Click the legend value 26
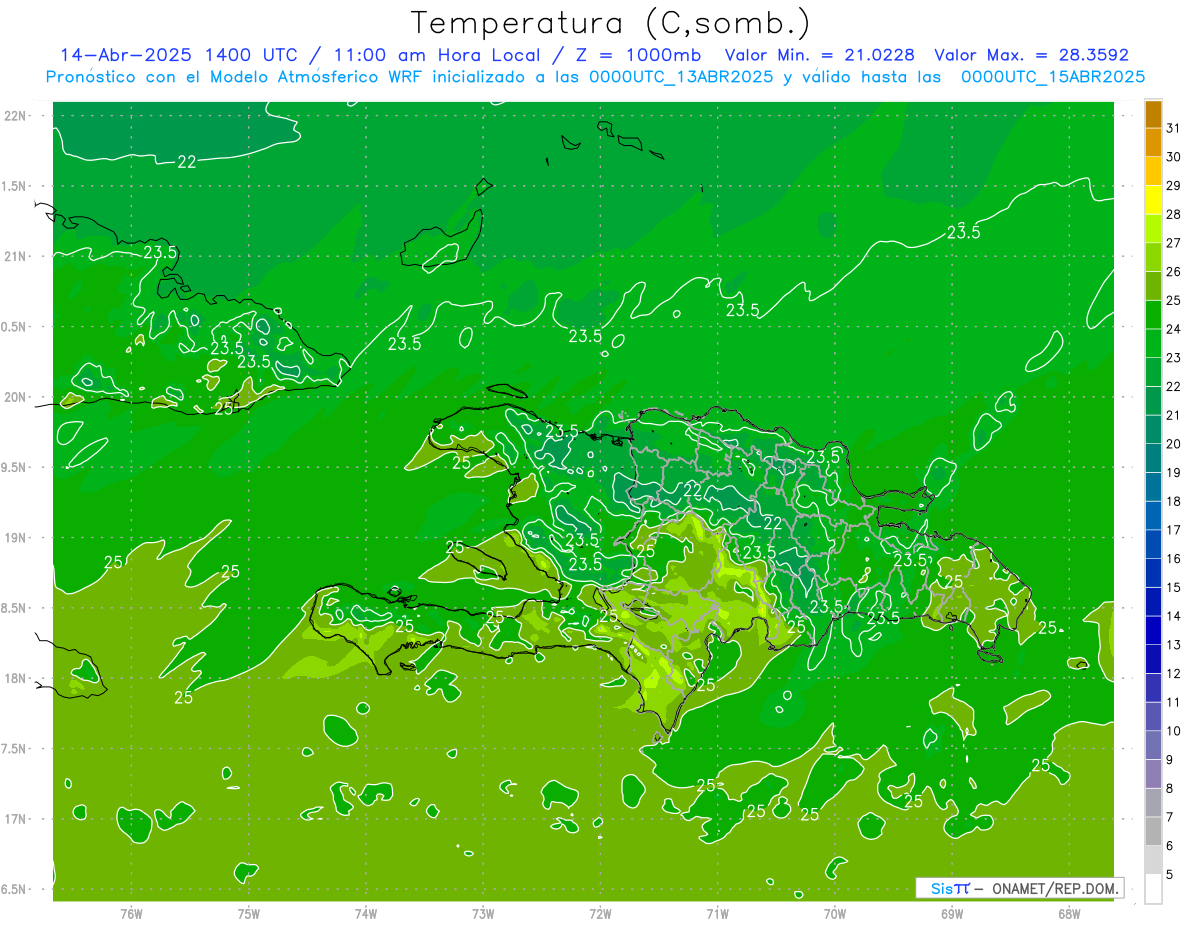Screen dimensions: 1200x927 pyautogui.click(x=1174, y=272)
